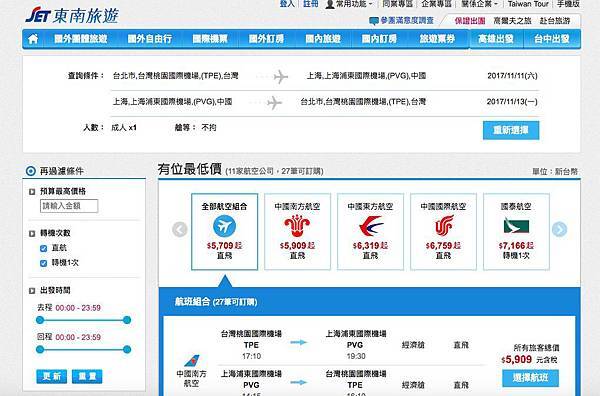Screen dimensions: 600x396
Task: Click the return date 2017/11/13(一)
Action: tap(512, 102)
